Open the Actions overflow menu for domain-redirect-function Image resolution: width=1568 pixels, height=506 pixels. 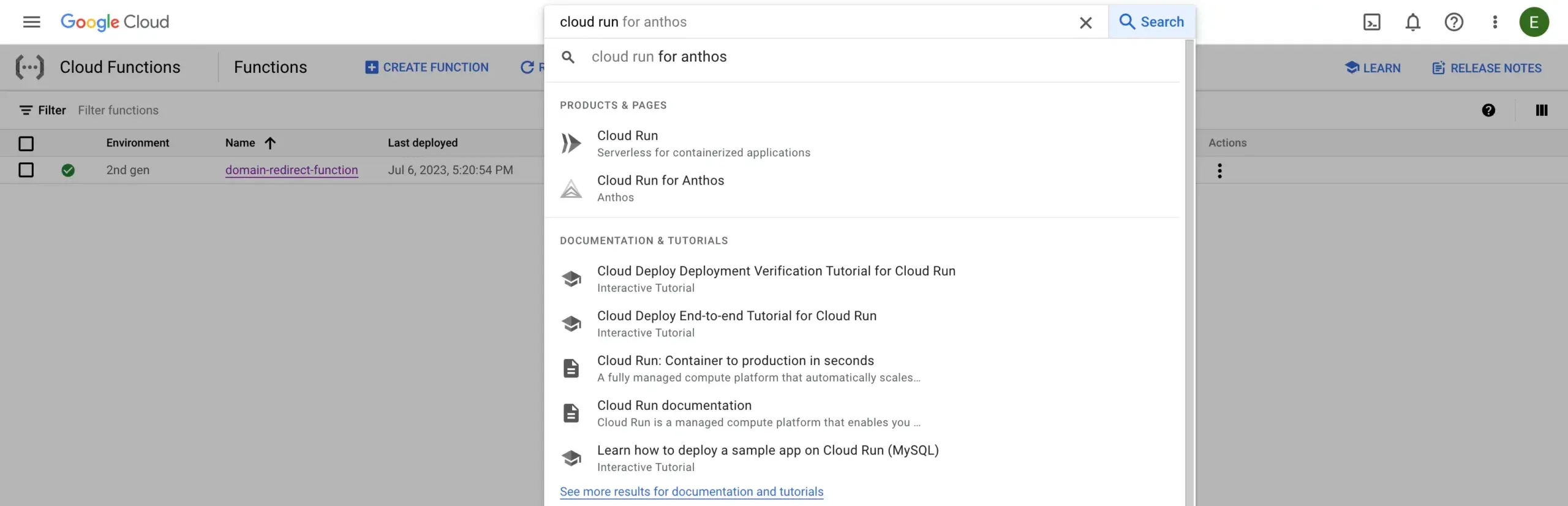tap(1219, 171)
